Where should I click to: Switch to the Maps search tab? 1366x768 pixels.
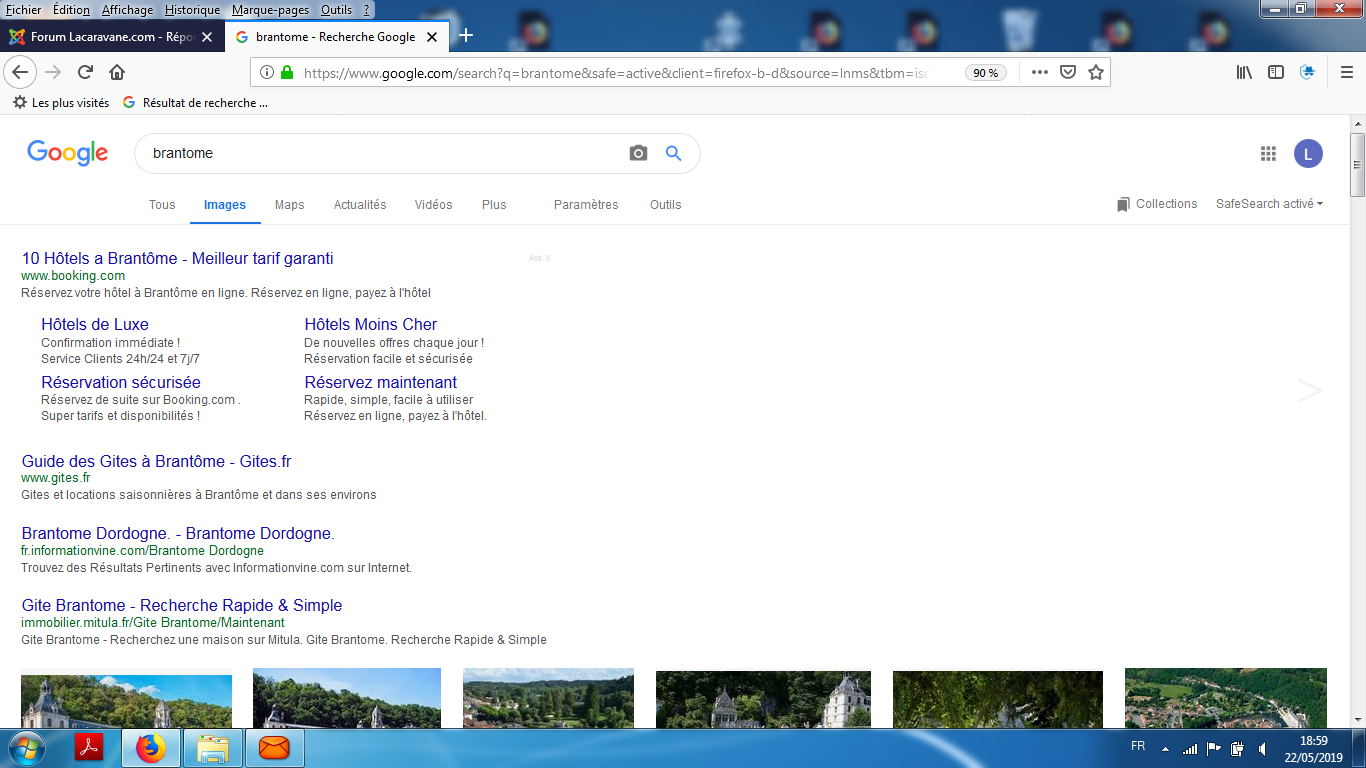point(289,205)
